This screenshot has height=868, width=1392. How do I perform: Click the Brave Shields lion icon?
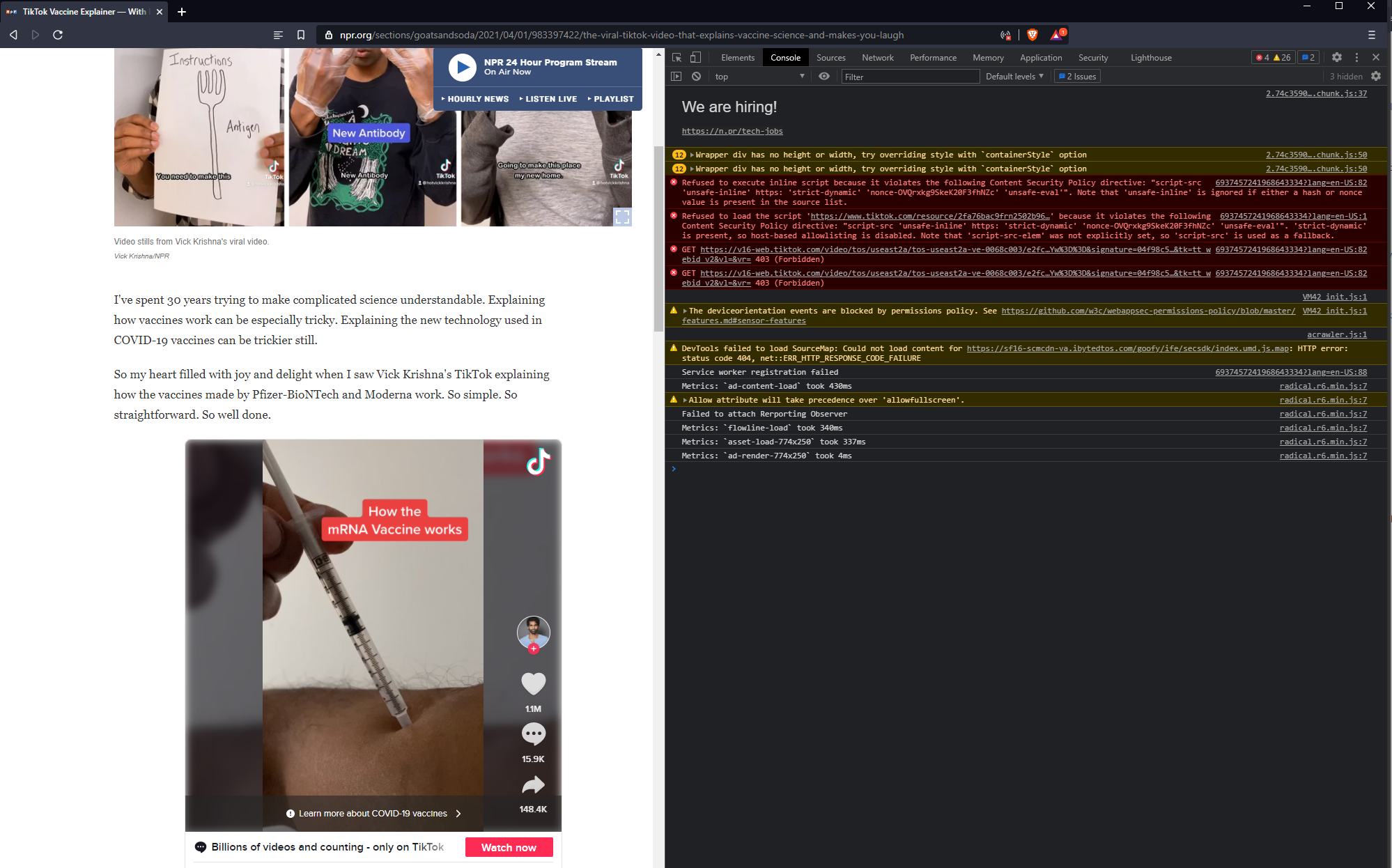click(x=1033, y=35)
